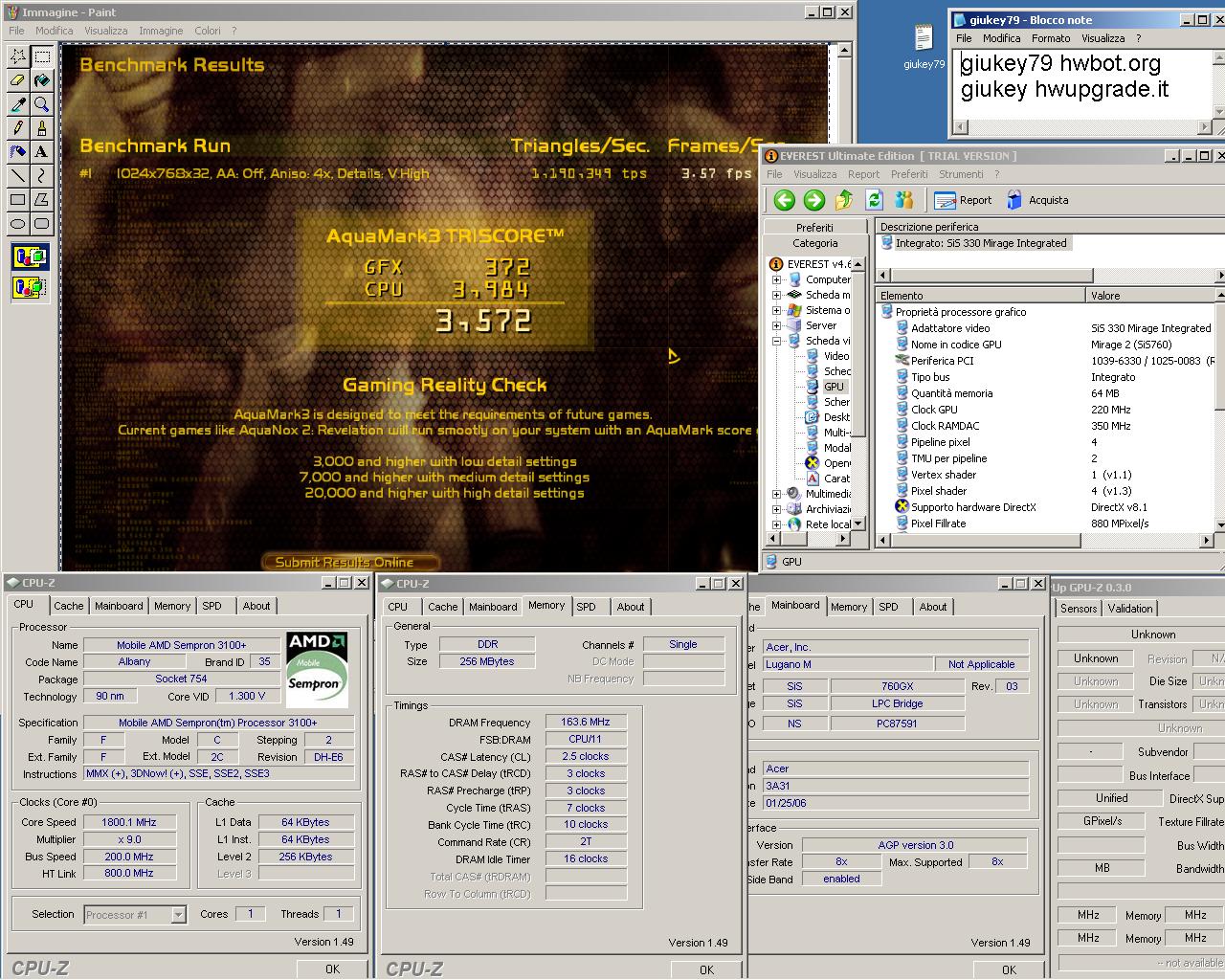Select GPU item in EVEREST tree
The image size is (1225, 980).
click(835, 387)
